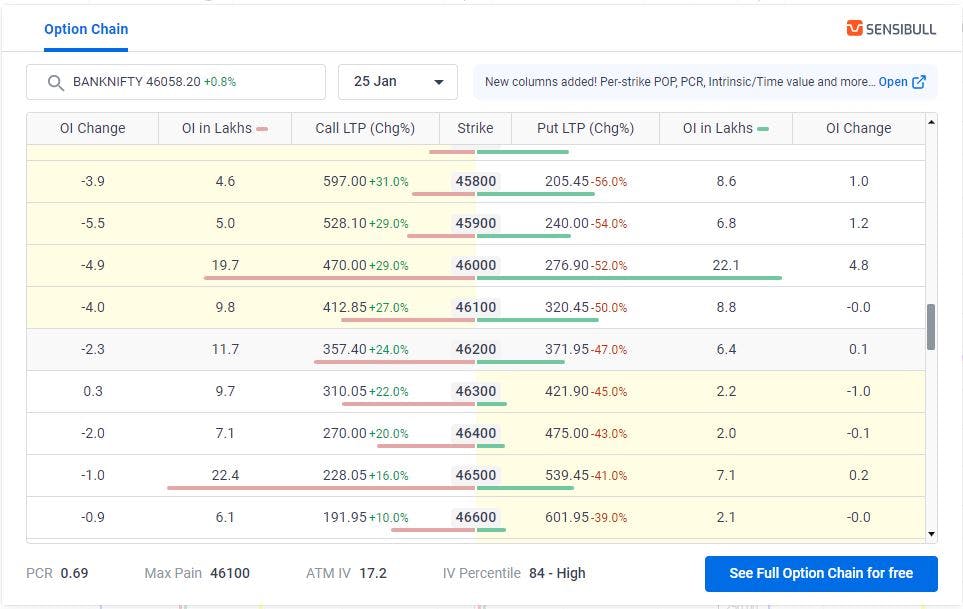Select strike 46000
Screen dimensions: 963x609
click(x=476, y=265)
